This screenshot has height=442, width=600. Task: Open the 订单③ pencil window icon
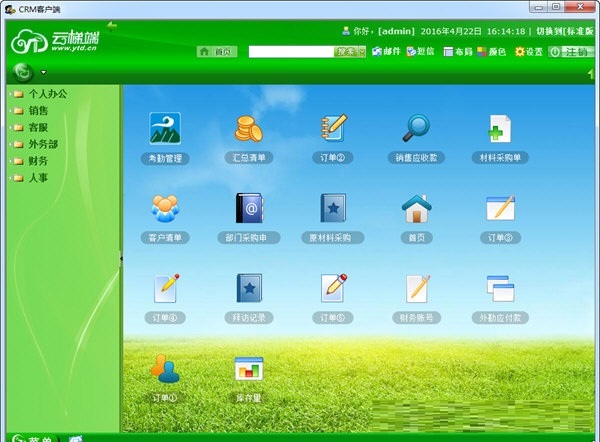500,208
